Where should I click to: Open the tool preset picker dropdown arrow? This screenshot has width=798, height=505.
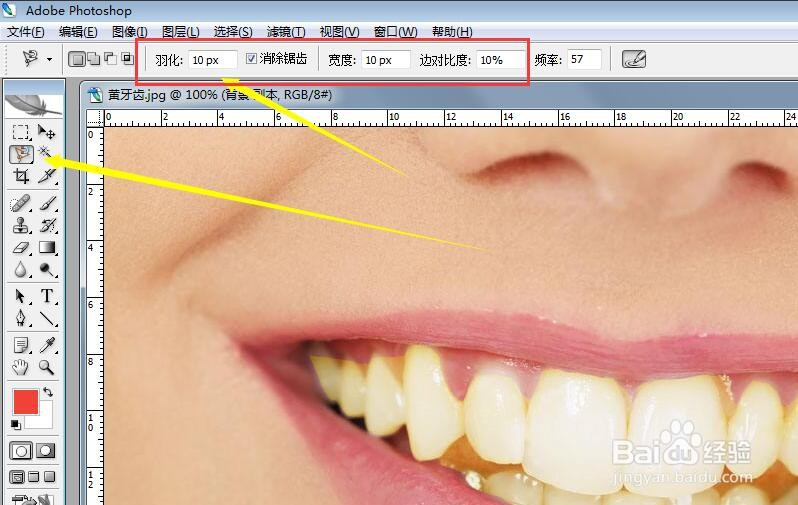[x=49, y=60]
